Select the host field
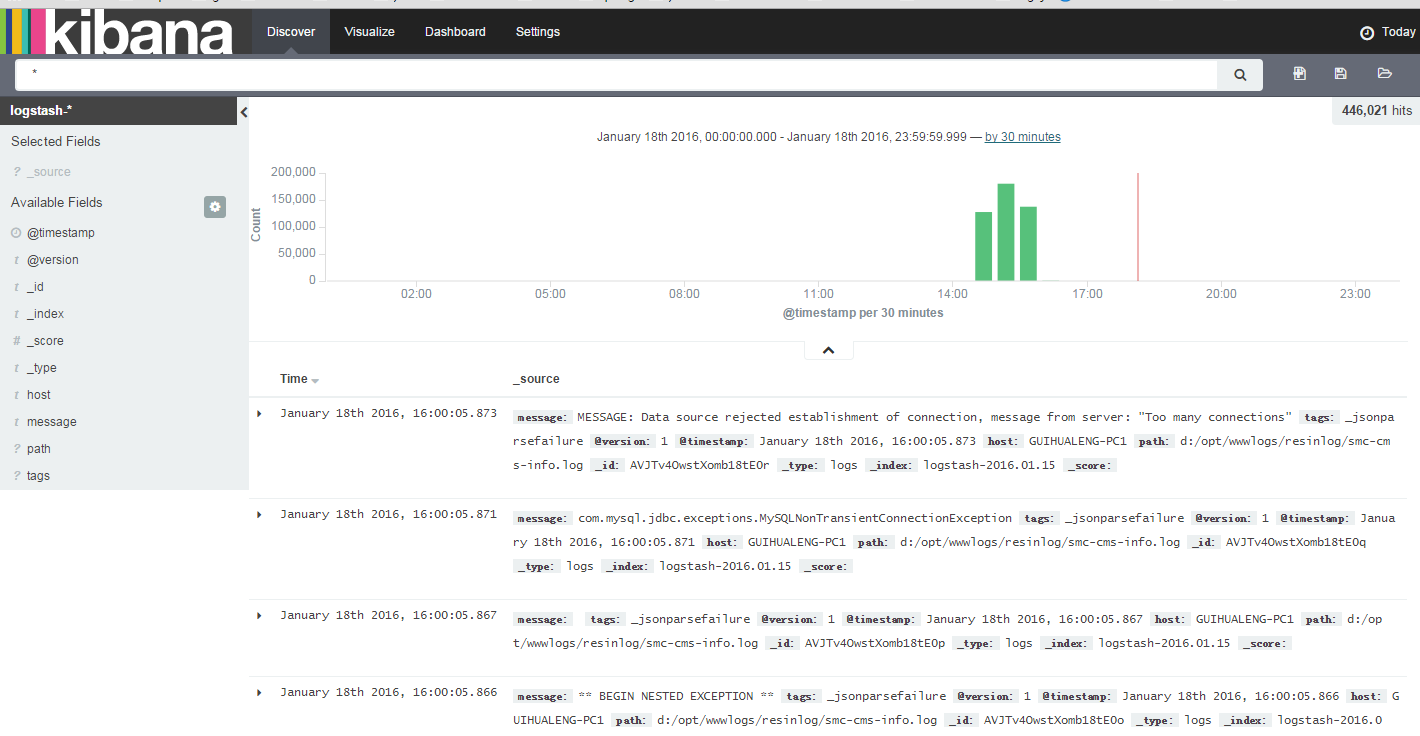 [39, 395]
